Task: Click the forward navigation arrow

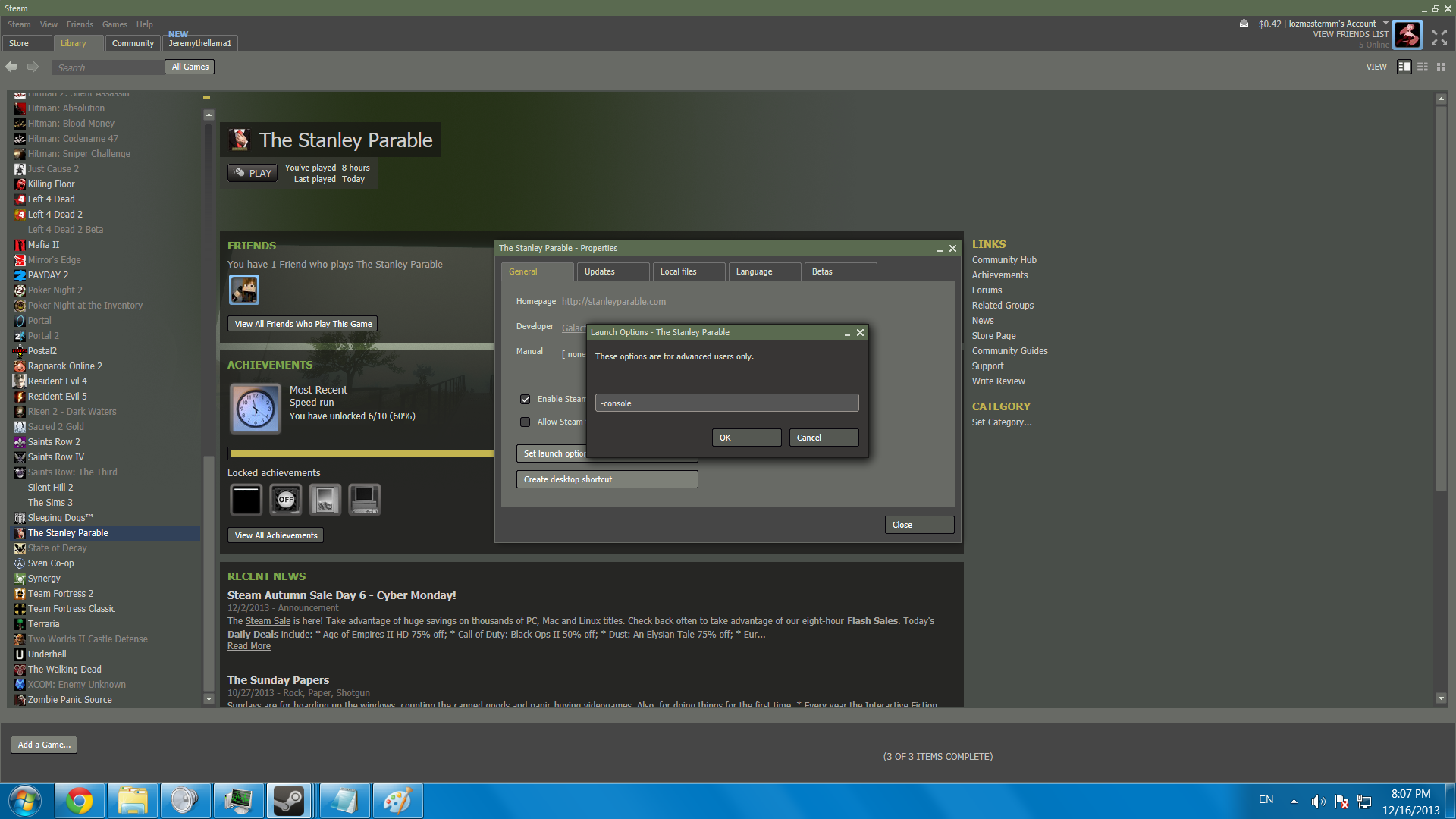Action: pyautogui.click(x=33, y=67)
